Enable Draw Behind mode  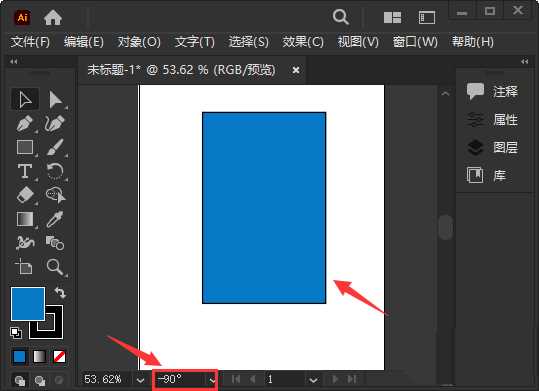pyautogui.click(x=40, y=381)
